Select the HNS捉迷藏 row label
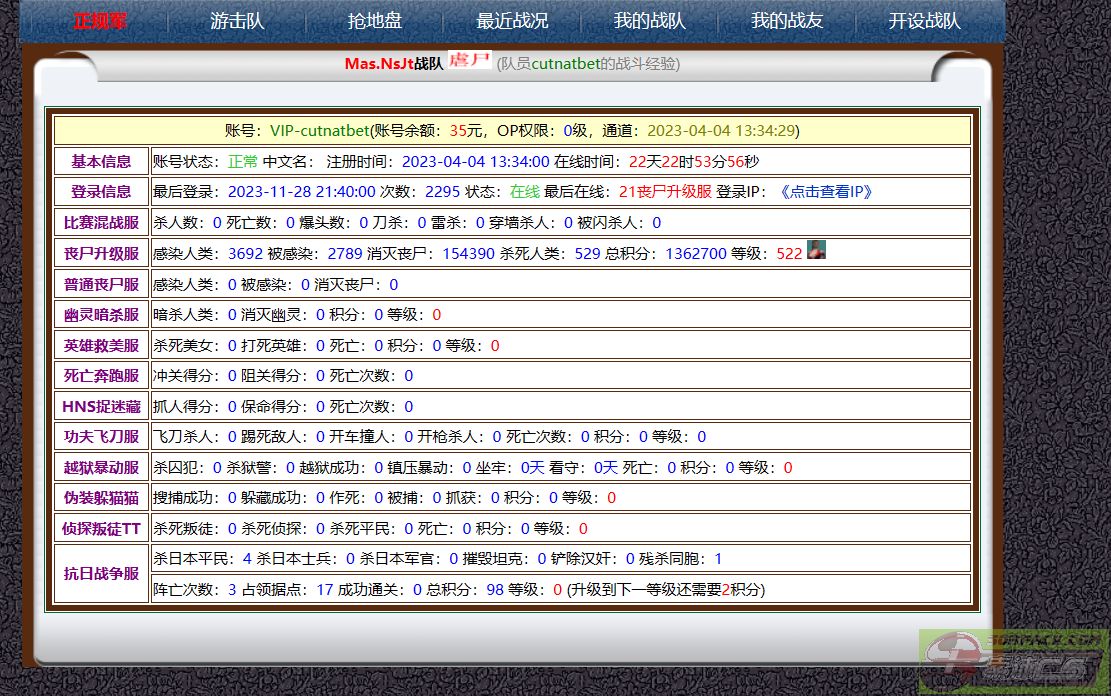 point(101,407)
